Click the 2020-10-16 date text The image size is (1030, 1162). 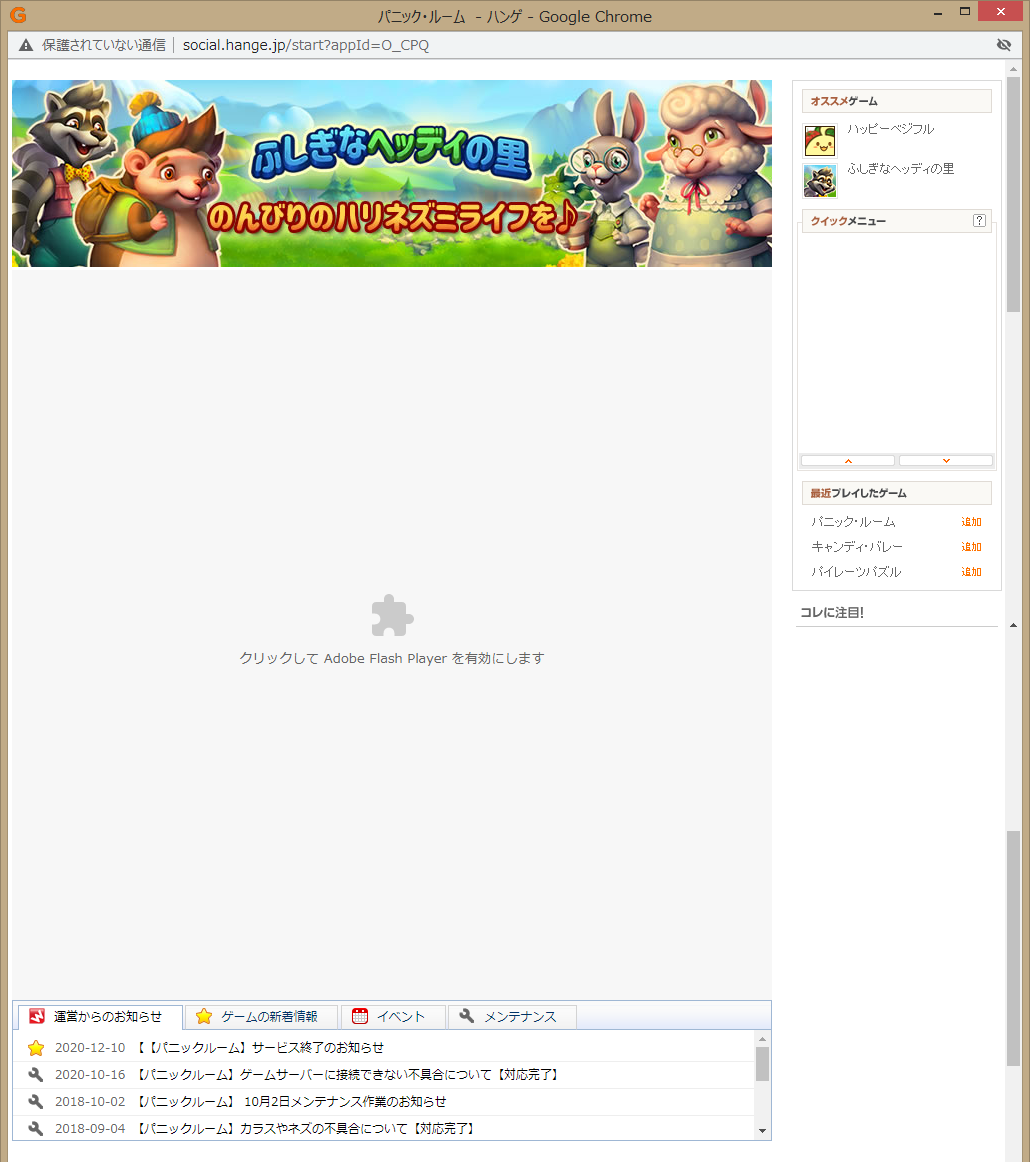pos(90,1075)
